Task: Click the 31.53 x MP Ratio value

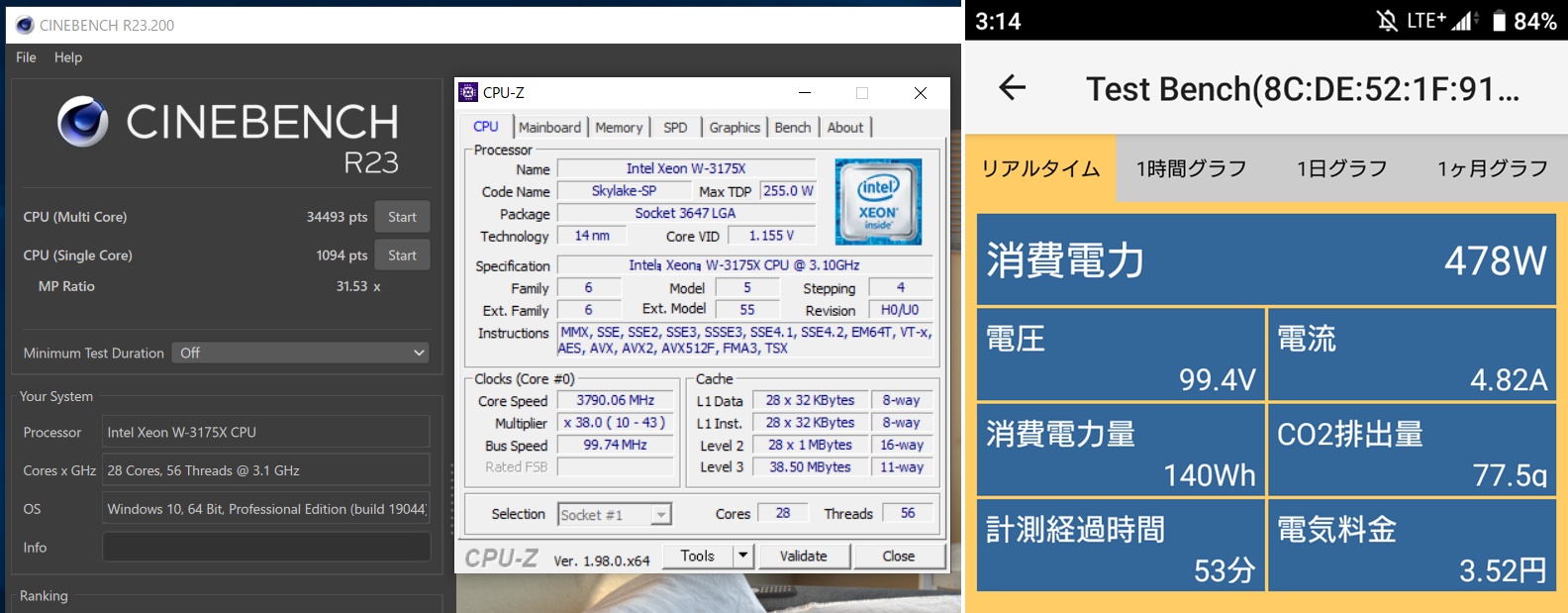Action: pyautogui.click(x=358, y=286)
